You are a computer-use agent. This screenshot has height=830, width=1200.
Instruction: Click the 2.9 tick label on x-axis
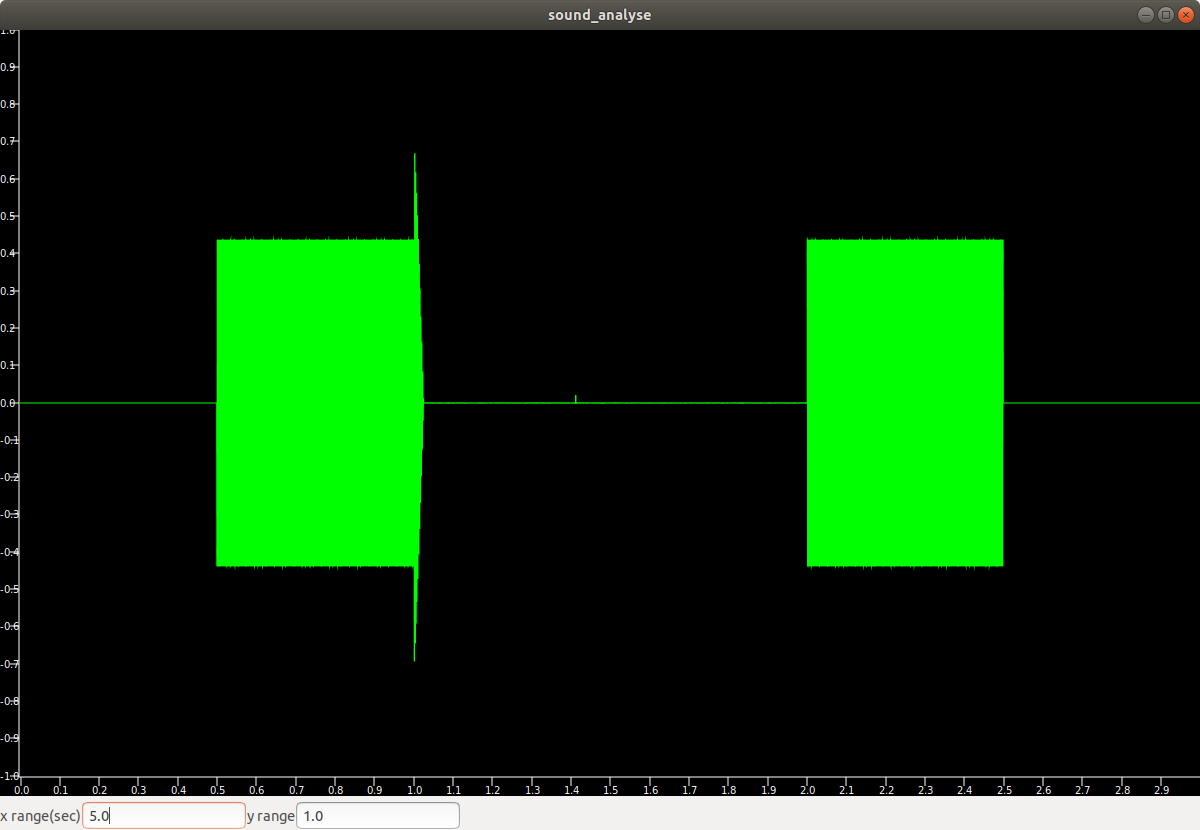pyautogui.click(x=1162, y=790)
